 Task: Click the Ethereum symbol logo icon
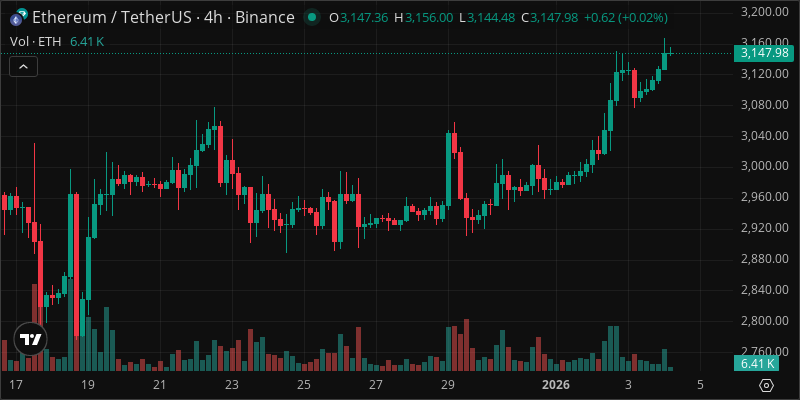(x=19, y=18)
